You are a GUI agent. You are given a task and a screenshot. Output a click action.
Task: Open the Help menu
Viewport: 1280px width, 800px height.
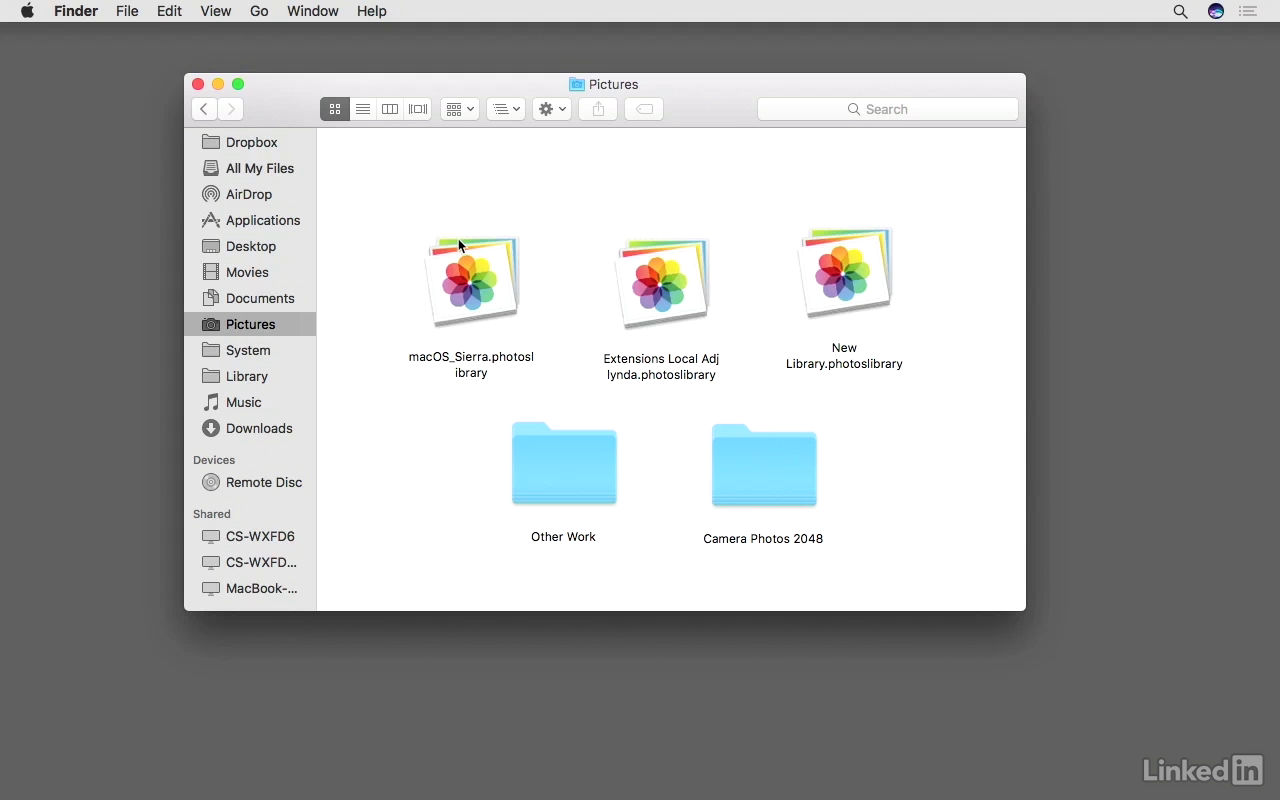372,11
